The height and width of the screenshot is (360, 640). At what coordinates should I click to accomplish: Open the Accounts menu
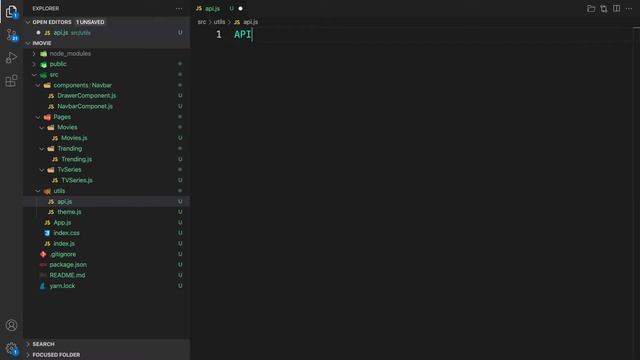[11, 325]
